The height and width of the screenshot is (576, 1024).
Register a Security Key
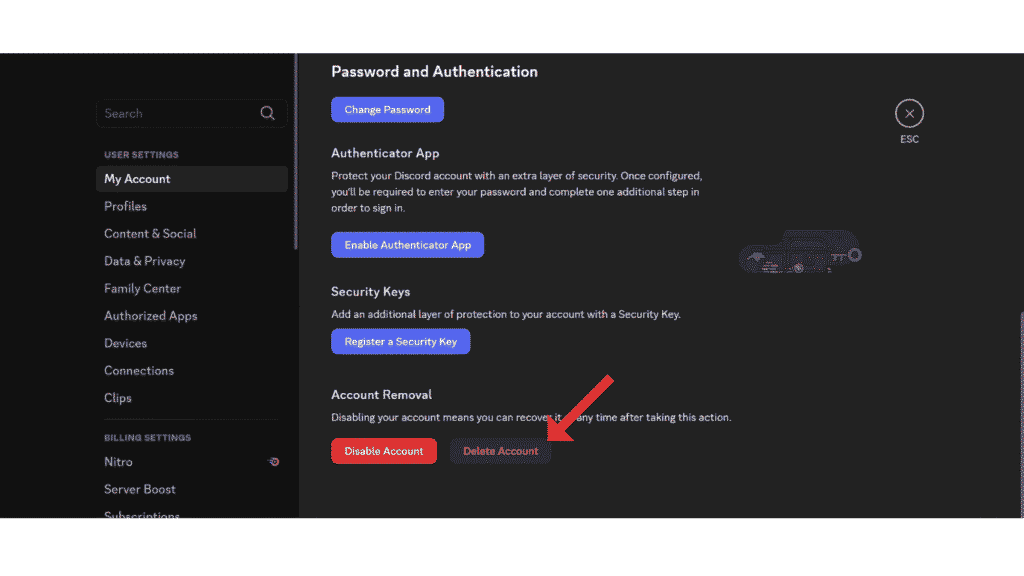[400, 341]
